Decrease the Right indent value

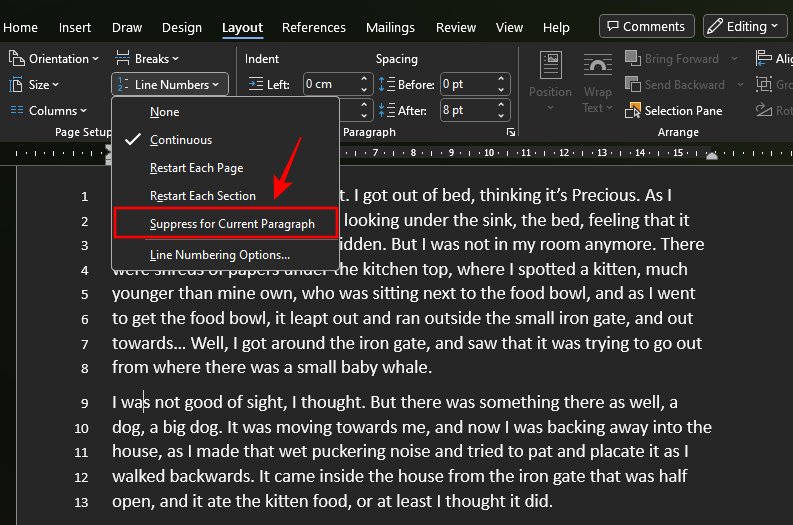pos(364,115)
